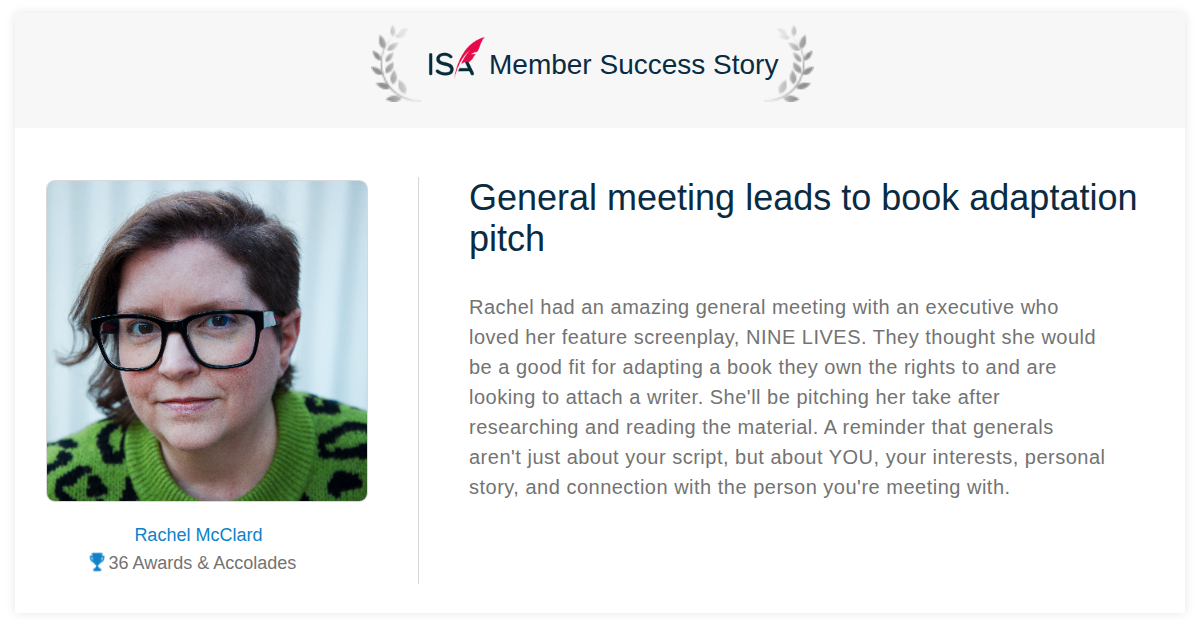The width and height of the screenshot is (1200, 630).
Task: Open Rachel McClard's profile photo
Action: 207,341
